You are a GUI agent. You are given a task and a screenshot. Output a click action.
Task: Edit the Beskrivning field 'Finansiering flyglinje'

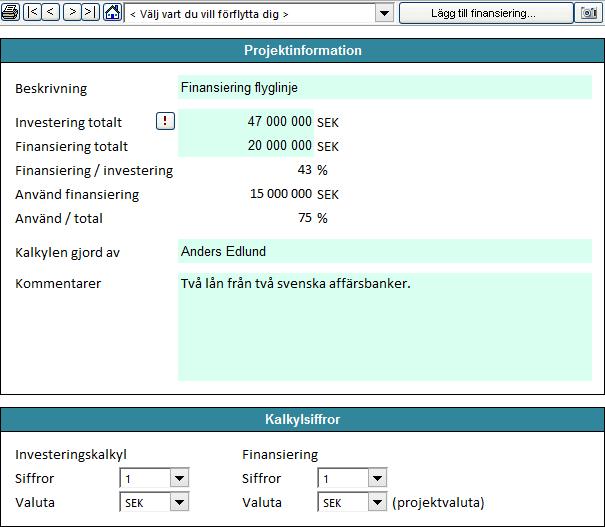coord(385,88)
